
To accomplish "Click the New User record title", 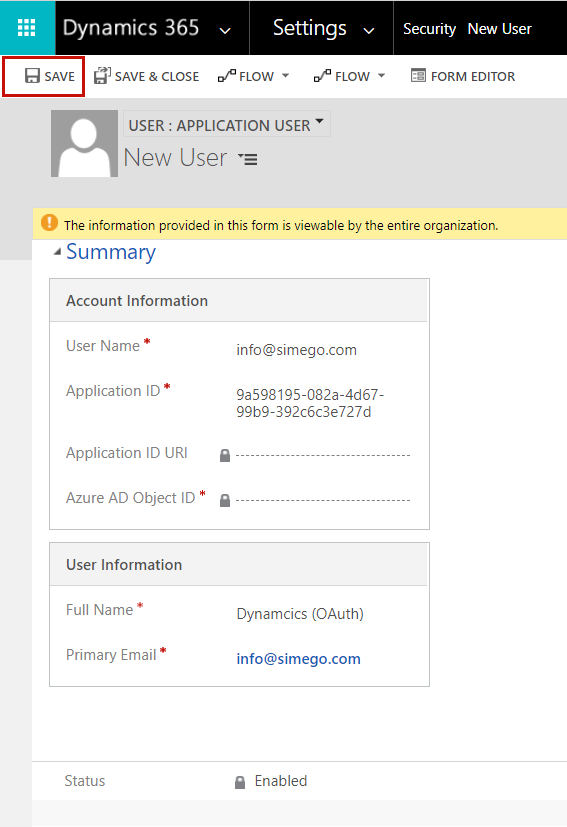I will tap(175, 158).
